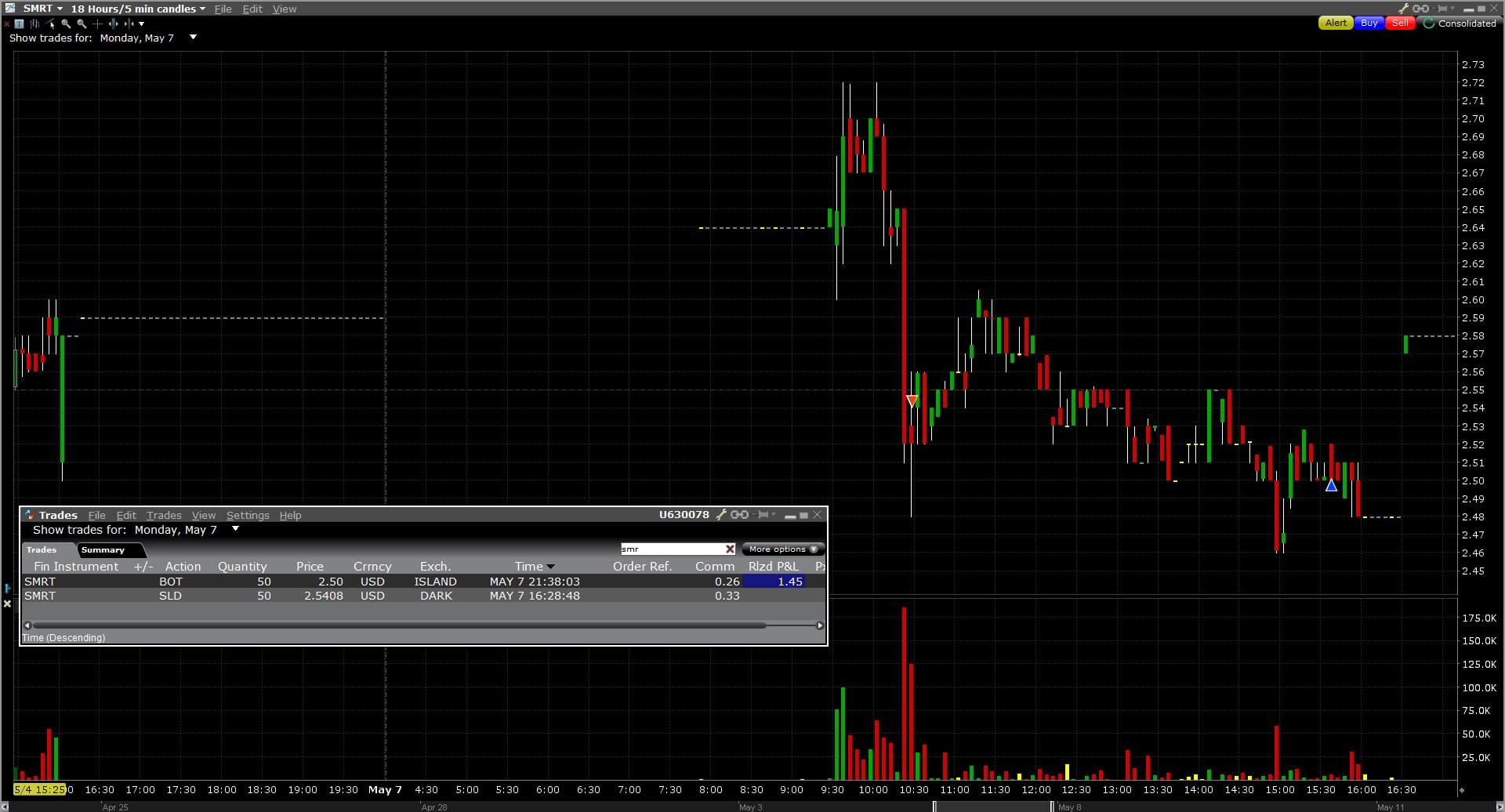Viewport: 1505px width, 812px height.
Task: Click the red sell marker on chart
Action: [x=912, y=401]
